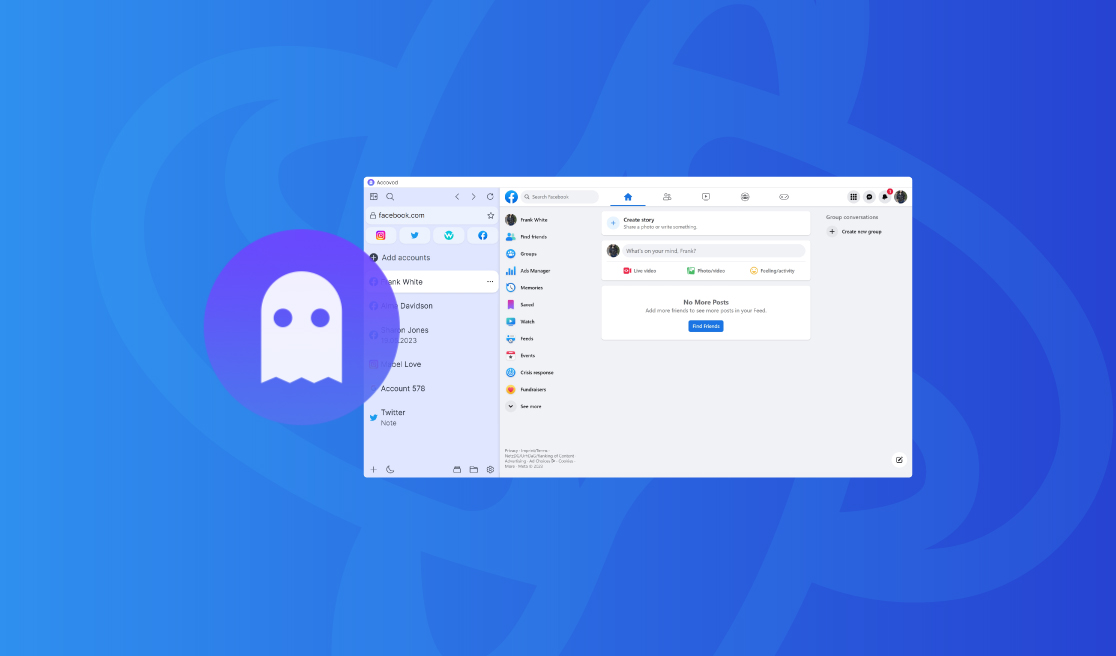Viewport: 1116px width, 656px height.
Task: Open the Facebook quick-access tile
Action: 483,236
